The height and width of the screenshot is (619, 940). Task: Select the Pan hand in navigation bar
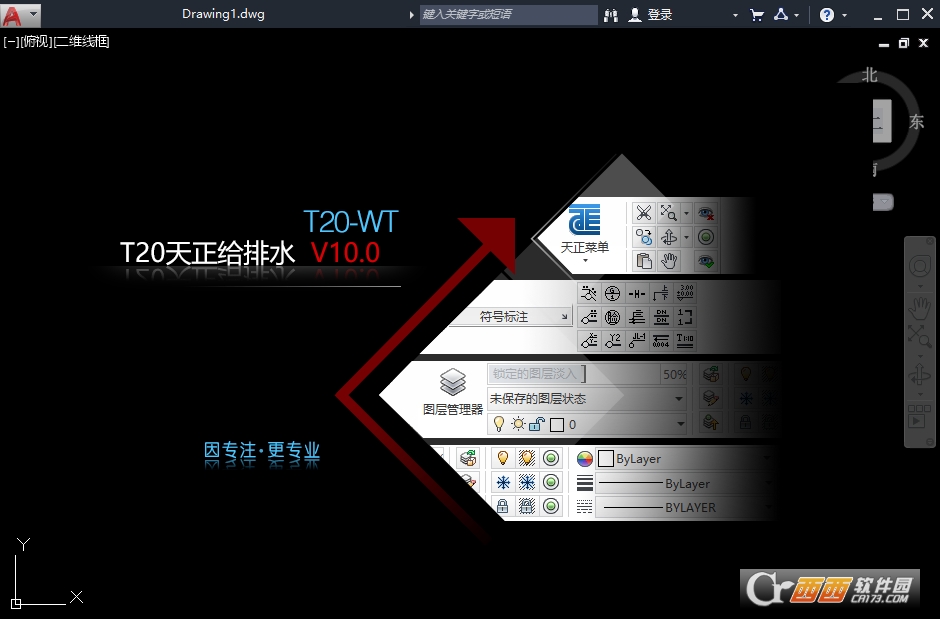pos(920,310)
